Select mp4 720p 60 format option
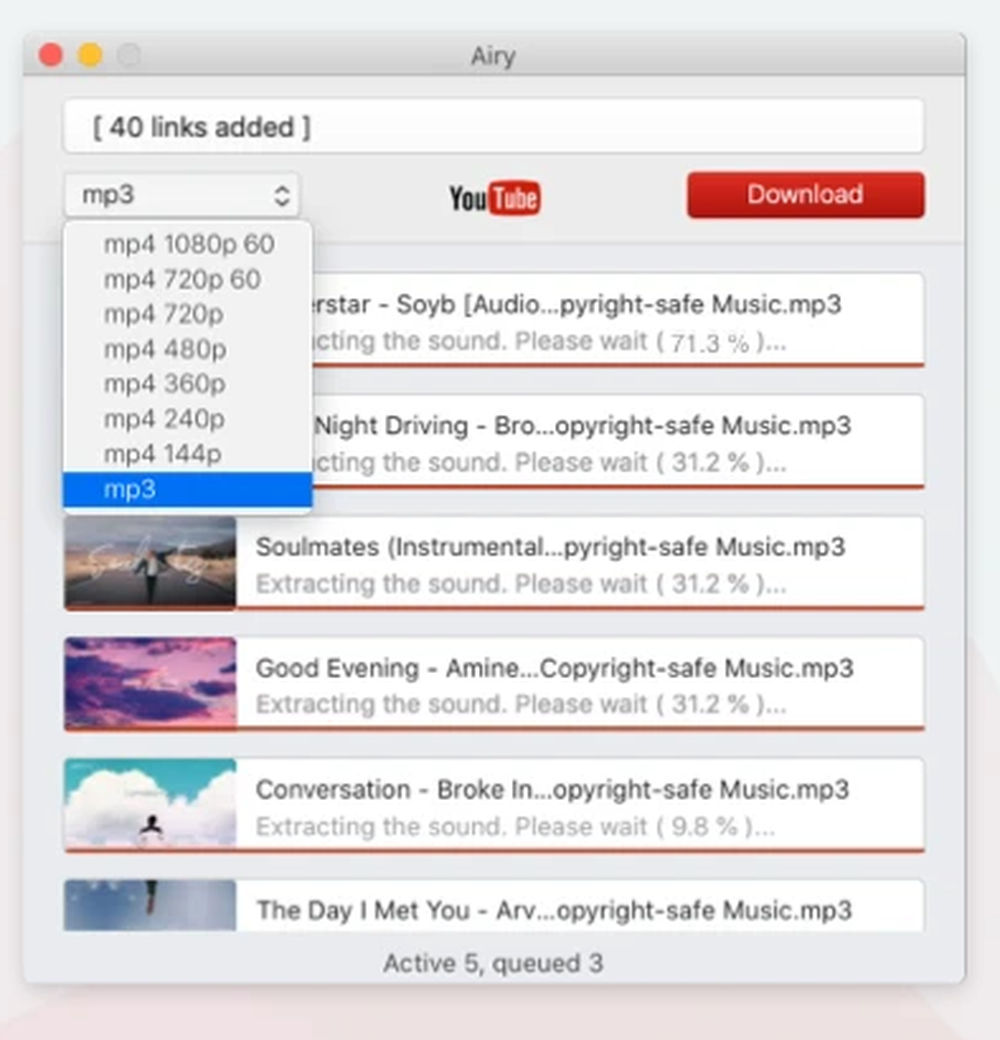The width and height of the screenshot is (1000, 1040). [188, 279]
